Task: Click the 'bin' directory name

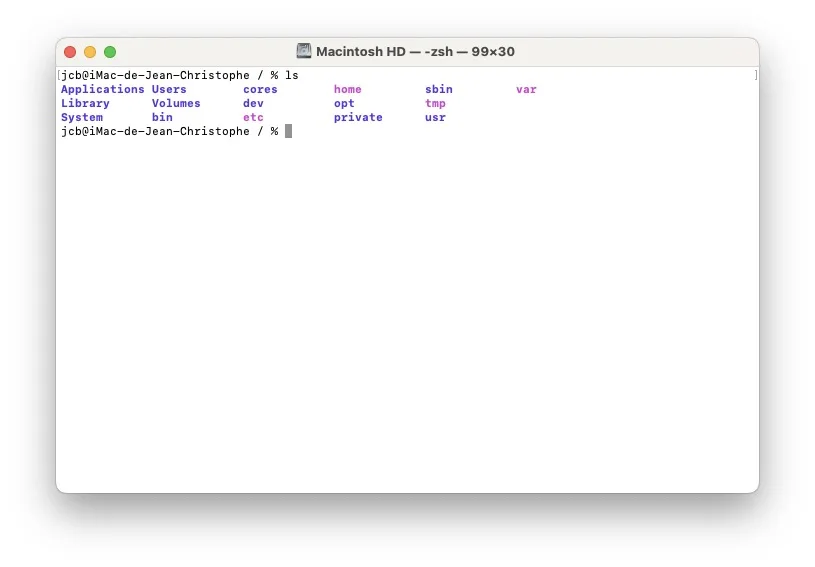Action: click(162, 117)
